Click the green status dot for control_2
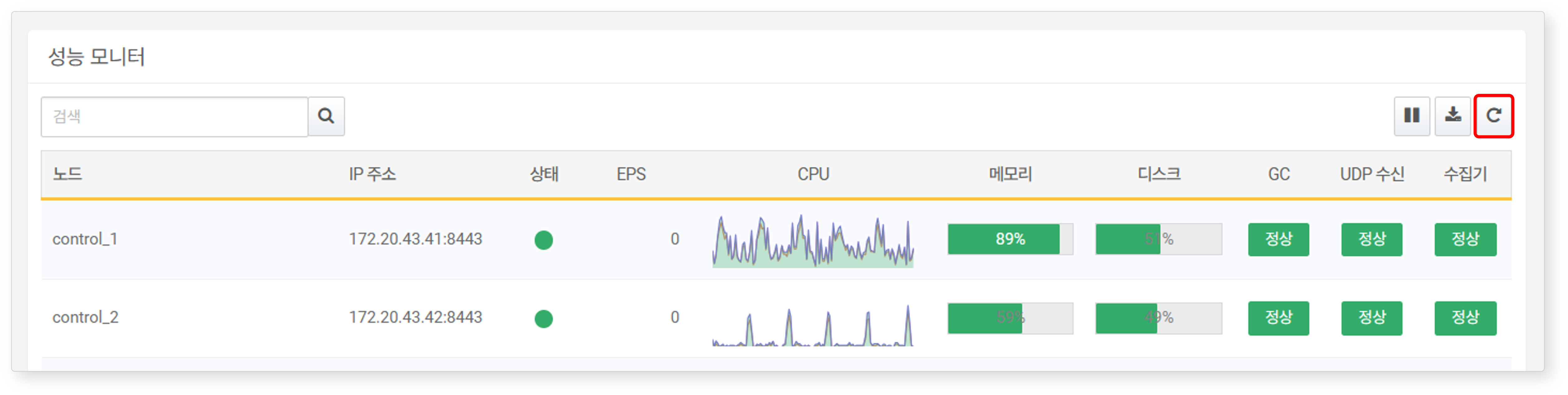 tap(544, 318)
